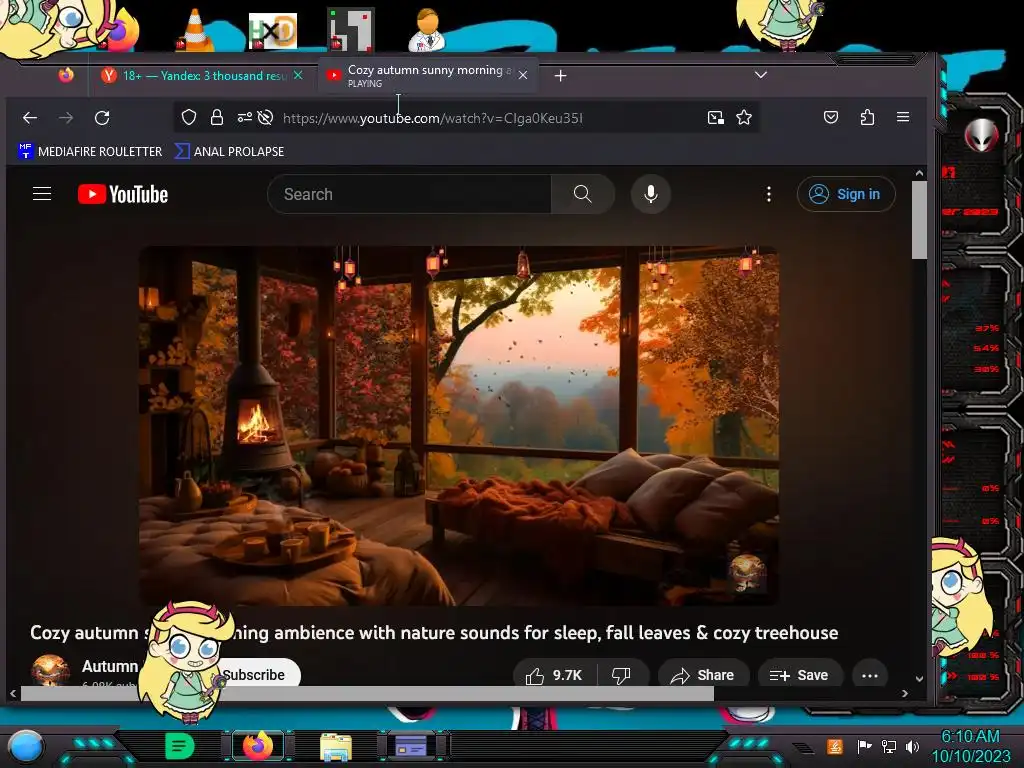
Task: Open the HxD desktop shortcut
Action: 273,31
